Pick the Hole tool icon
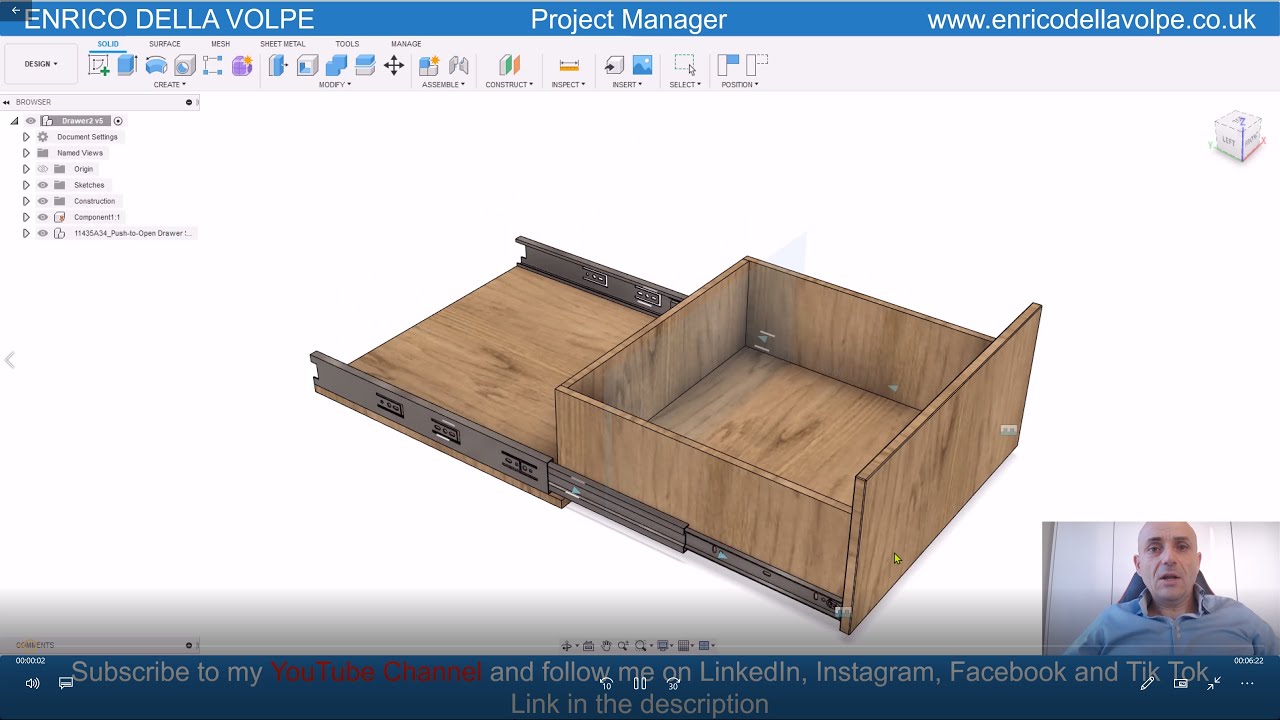 coord(185,66)
